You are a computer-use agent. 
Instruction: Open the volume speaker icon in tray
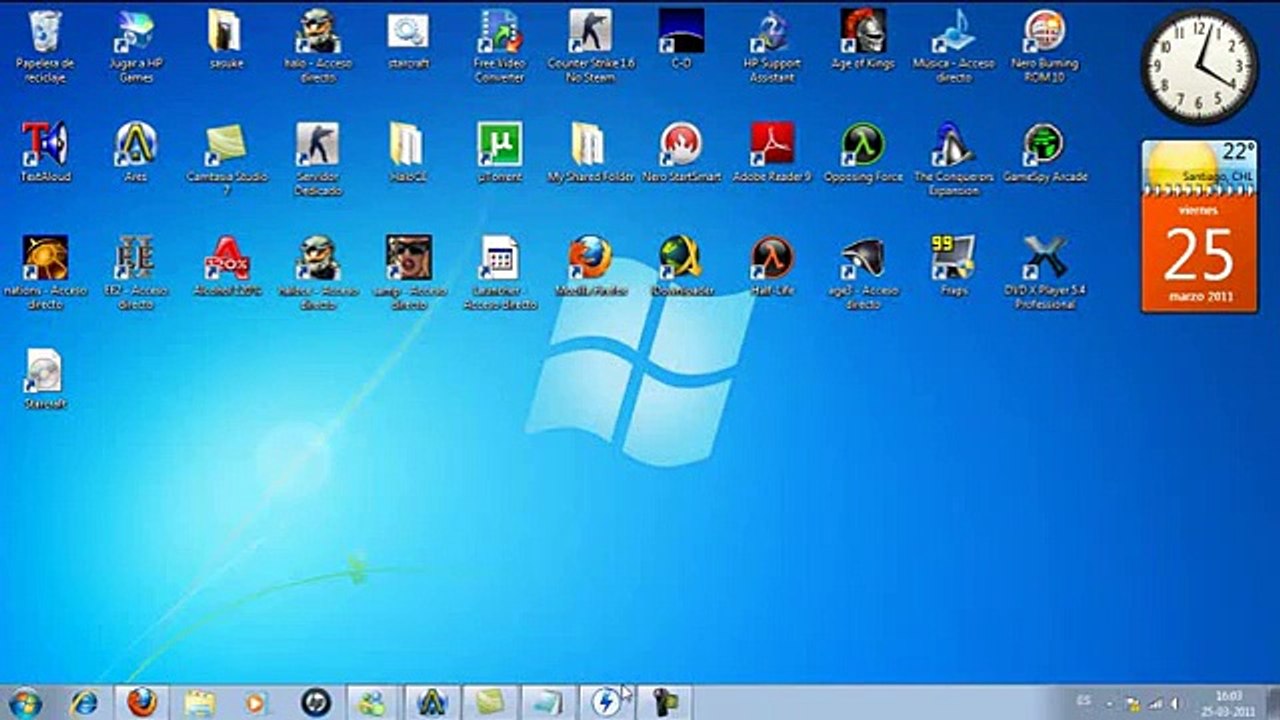(1177, 703)
